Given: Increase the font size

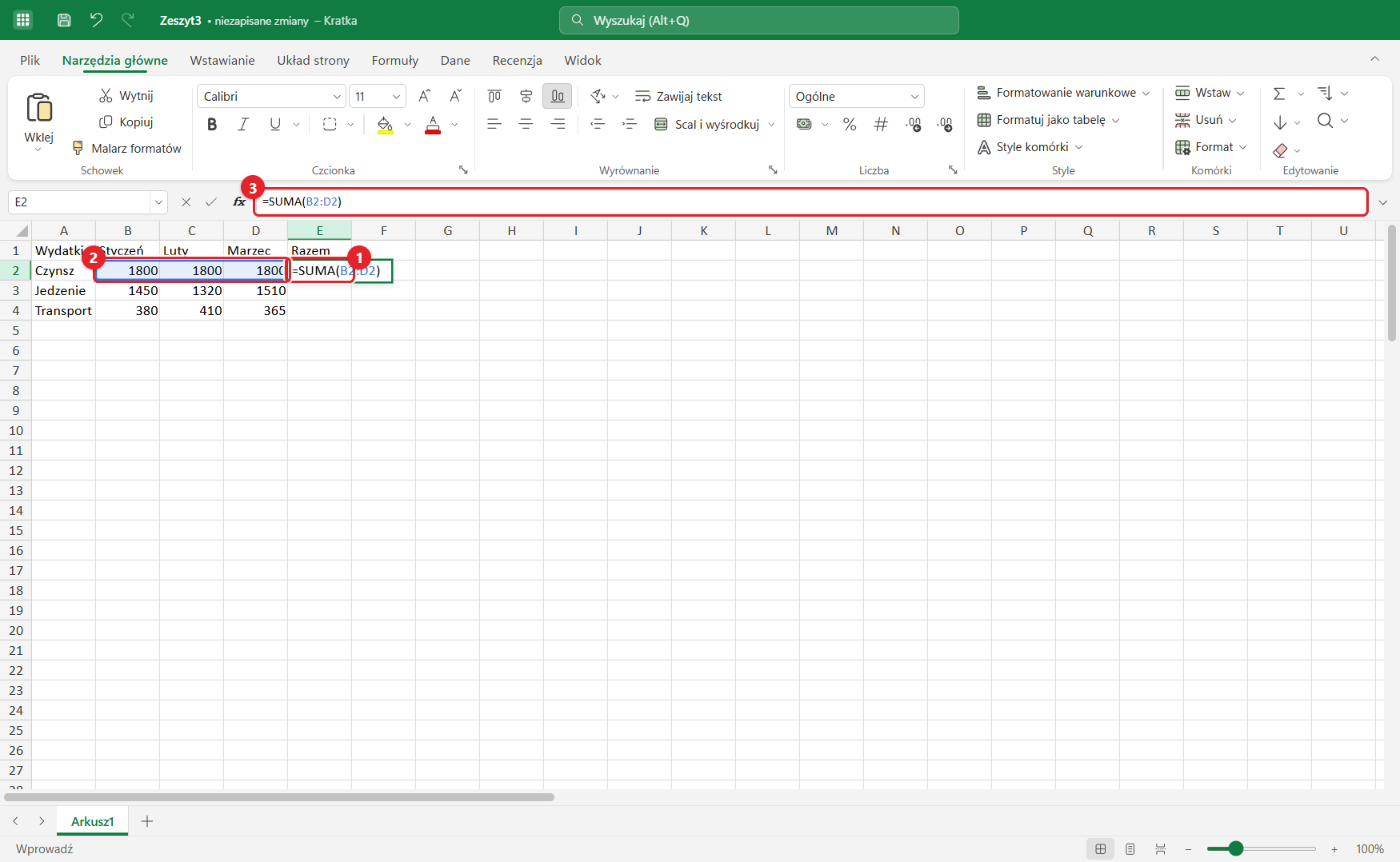Looking at the screenshot, I should pyautogui.click(x=424, y=96).
